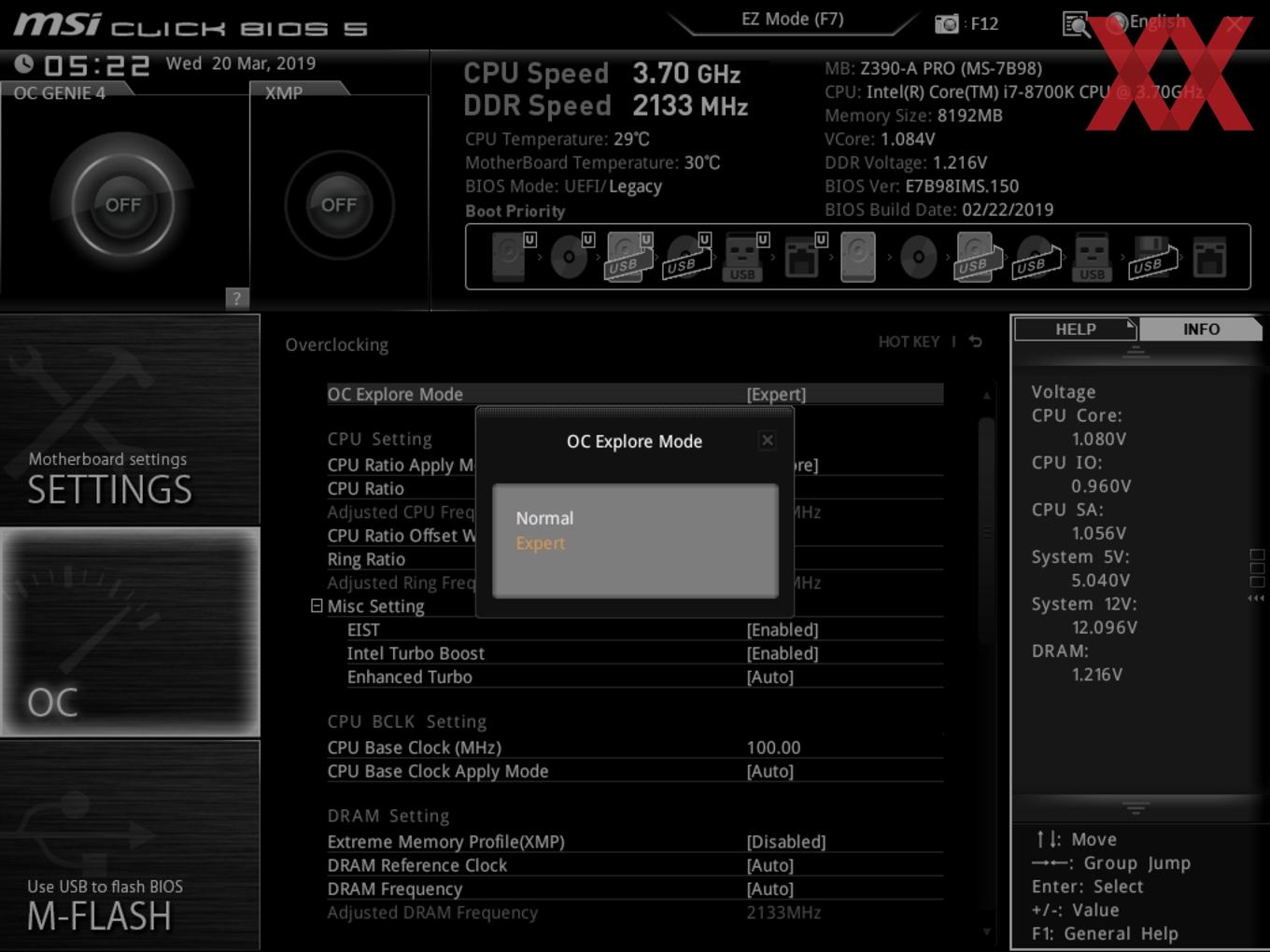Click the MSI Click BIOS 5 logo
The height and width of the screenshot is (952, 1270).
coord(190,25)
